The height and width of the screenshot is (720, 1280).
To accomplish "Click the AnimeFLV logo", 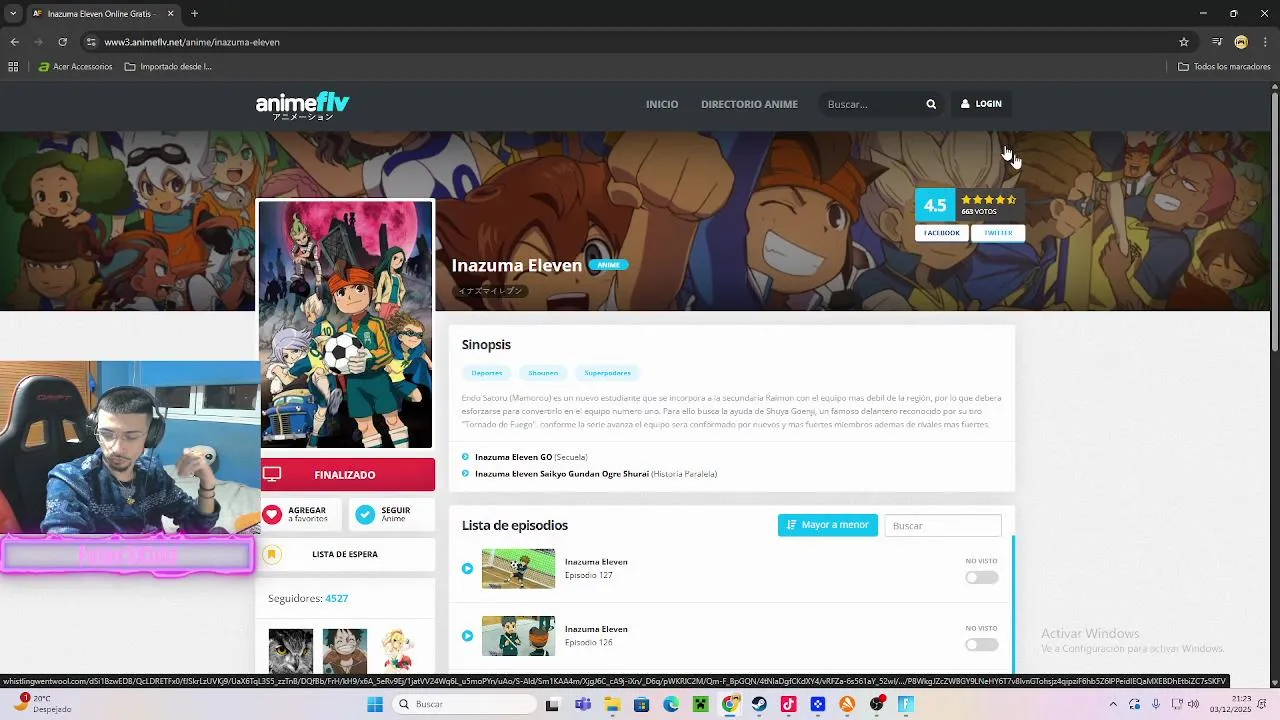I will pyautogui.click(x=302, y=105).
